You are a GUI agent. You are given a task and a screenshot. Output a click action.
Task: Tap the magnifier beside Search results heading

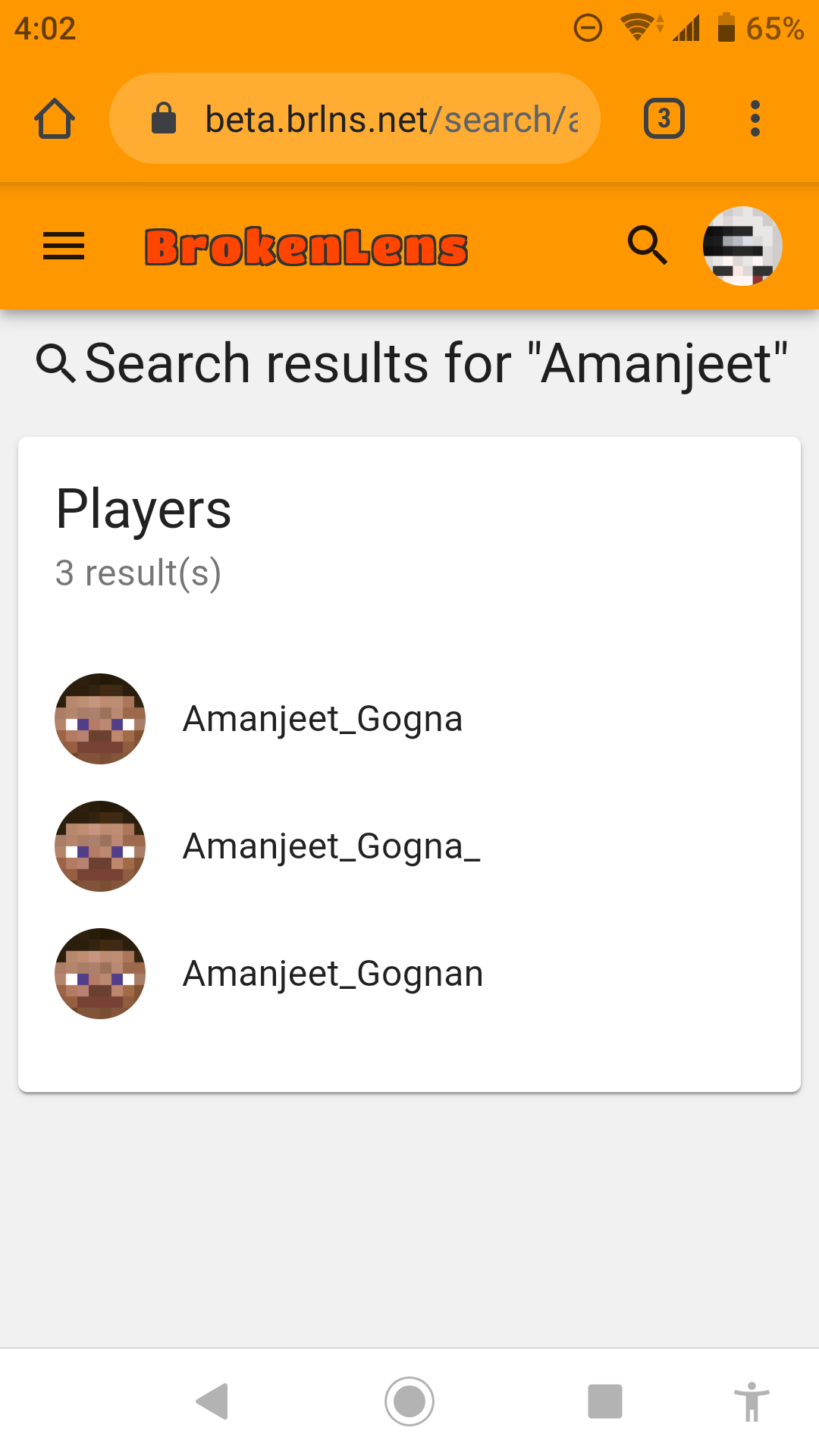tap(56, 363)
